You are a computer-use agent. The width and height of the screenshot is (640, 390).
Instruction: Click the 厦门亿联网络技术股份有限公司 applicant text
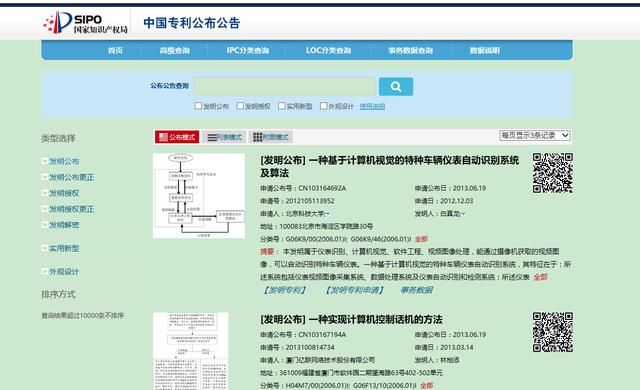point(330,360)
